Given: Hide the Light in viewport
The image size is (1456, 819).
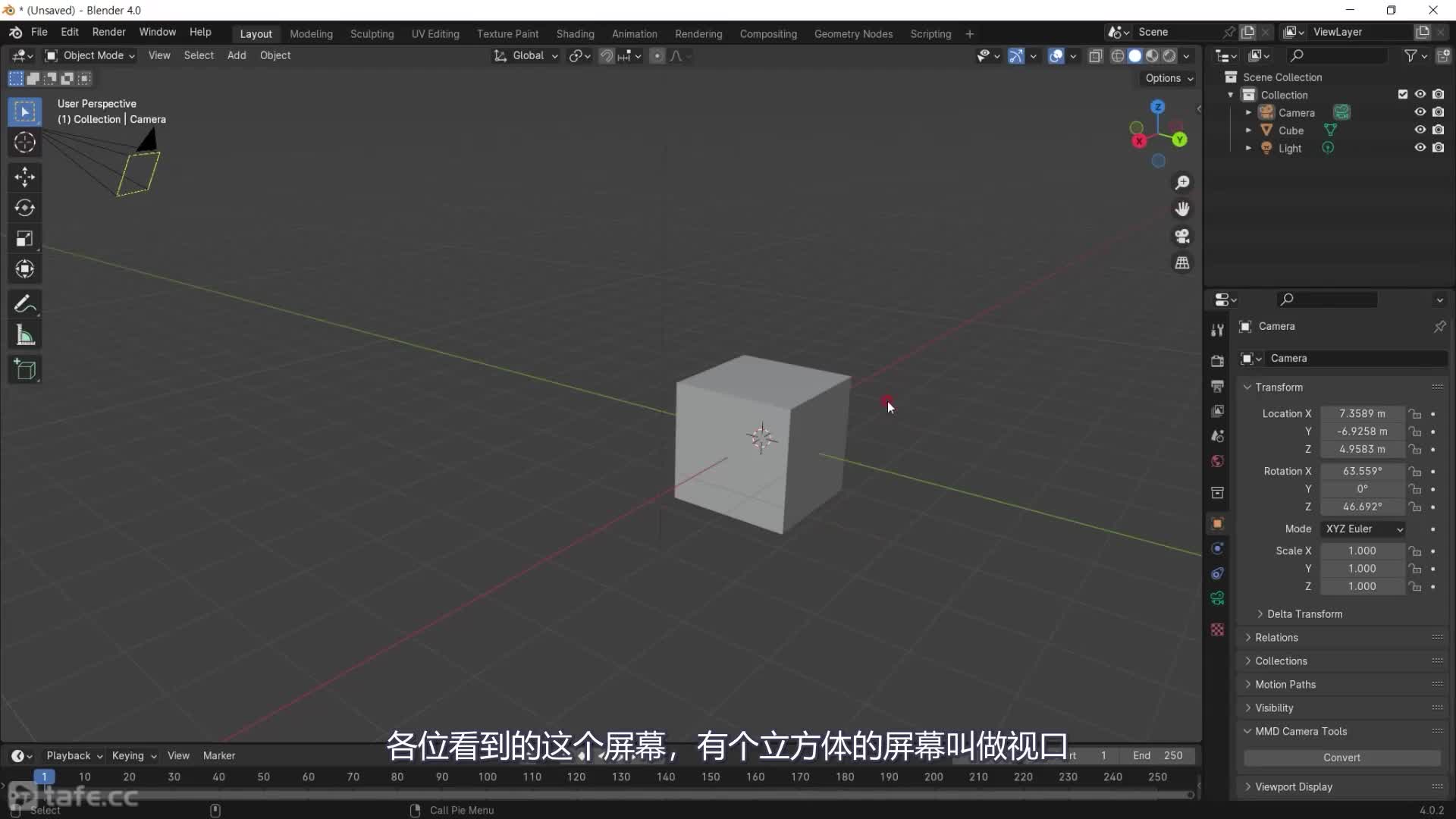Looking at the screenshot, I should [1420, 148].
